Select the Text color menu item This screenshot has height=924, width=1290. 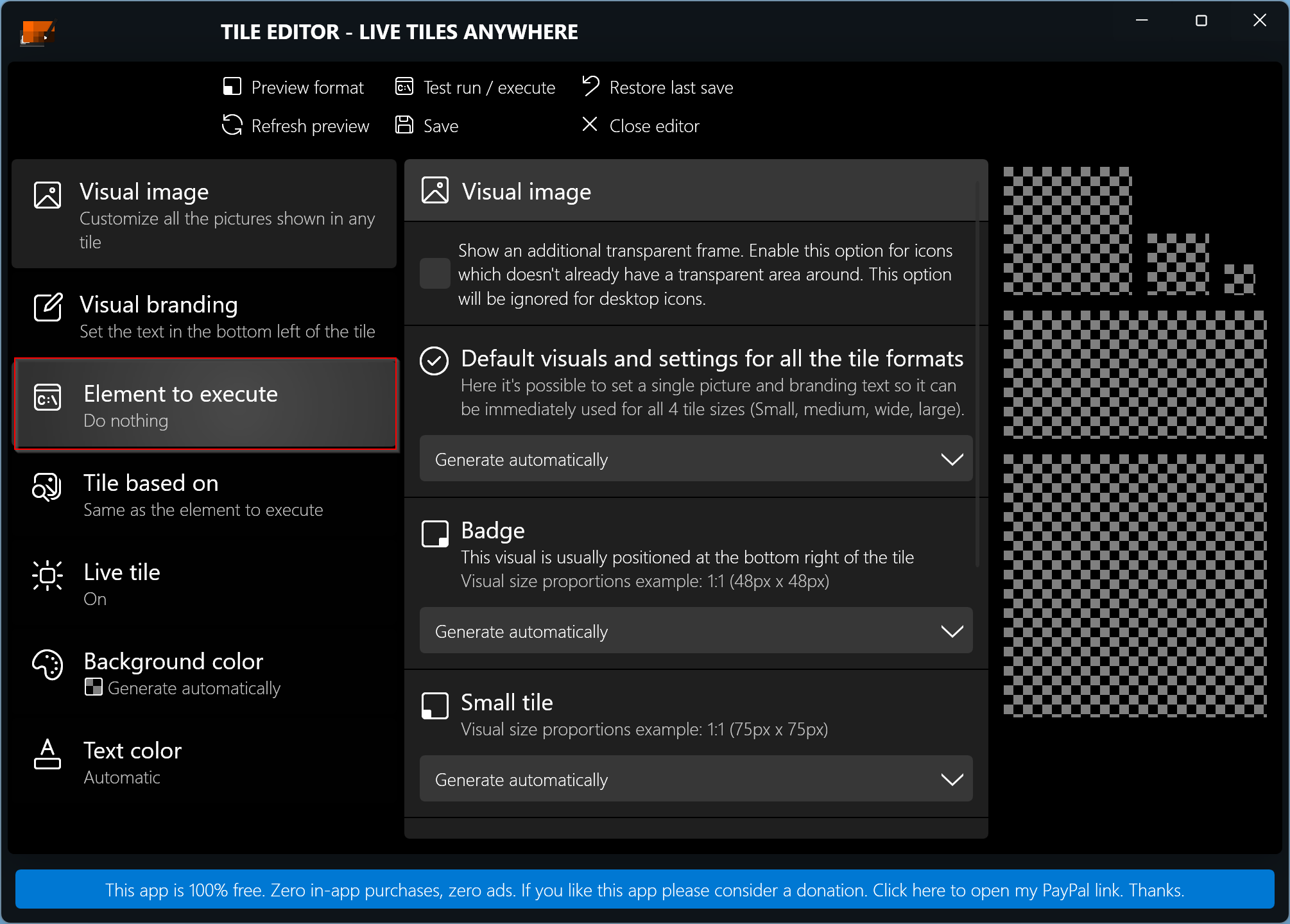(204, 762)
